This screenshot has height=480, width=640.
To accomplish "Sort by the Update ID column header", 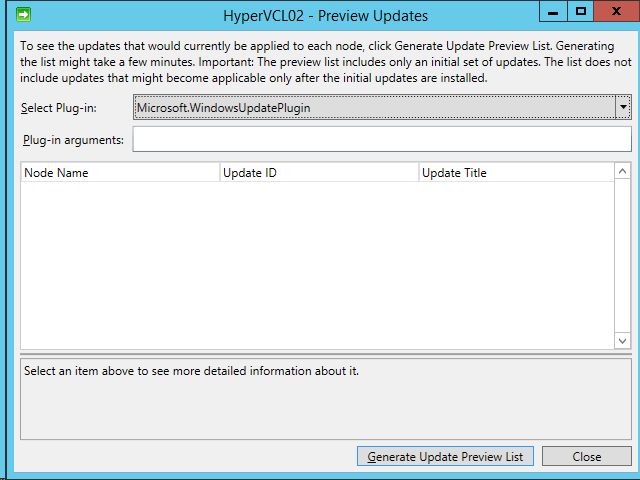I will coord(318,173).
